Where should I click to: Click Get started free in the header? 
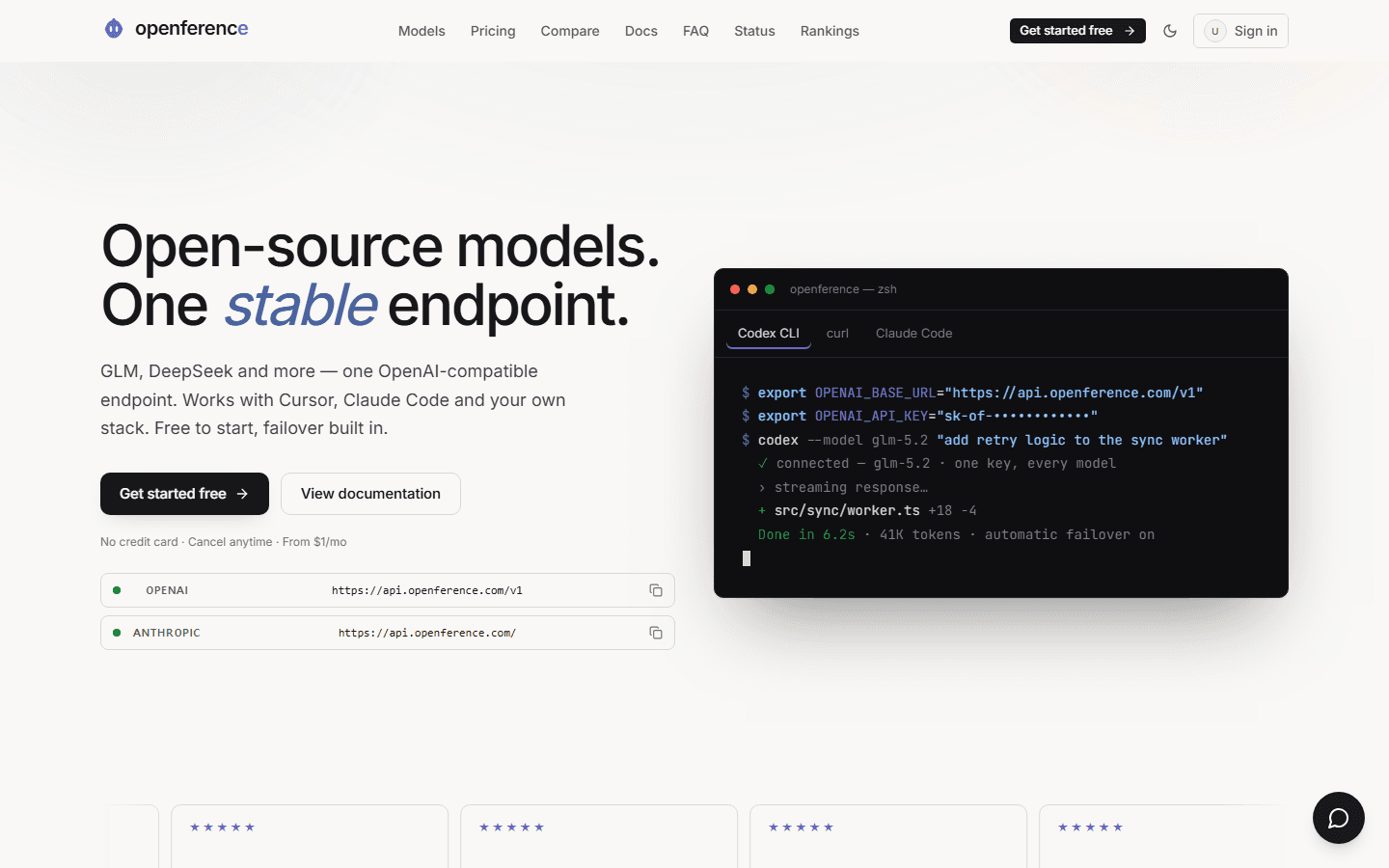pyautogui.click(x=1077, y=31)
